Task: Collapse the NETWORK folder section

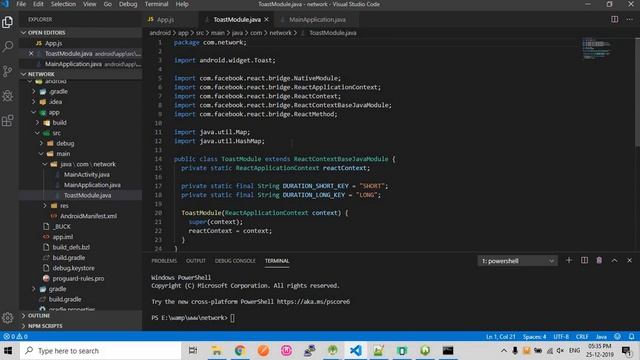Action: 24,74
